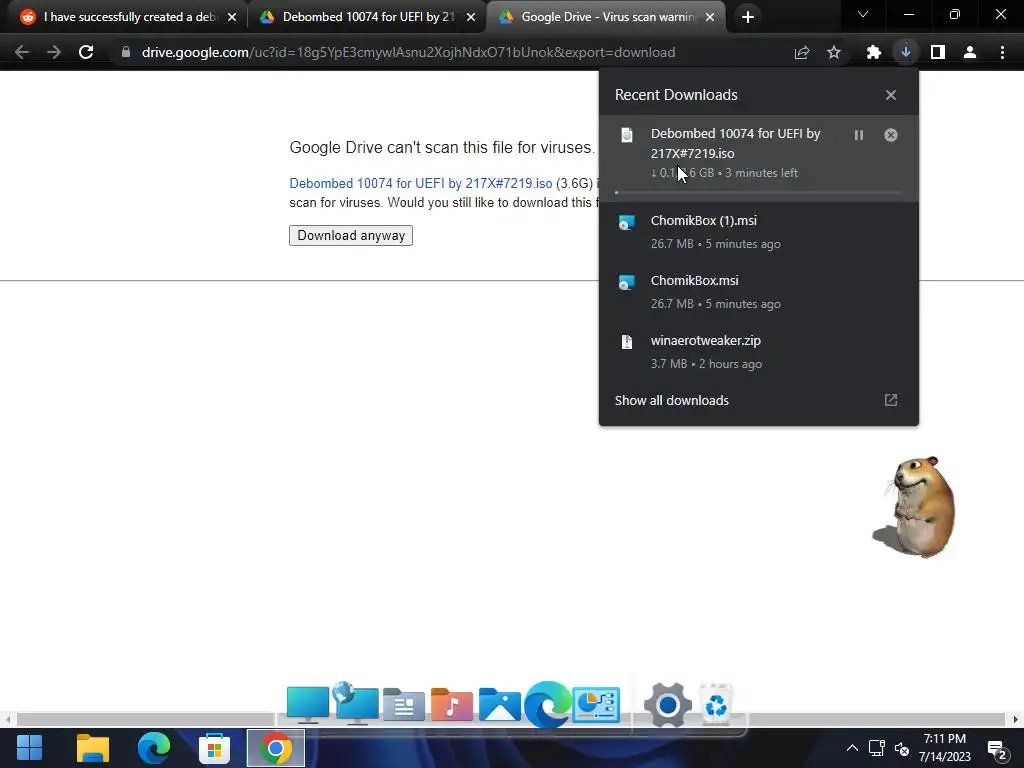
Task: Open the pictures folder dock icon
Action: tap(500, 705)
